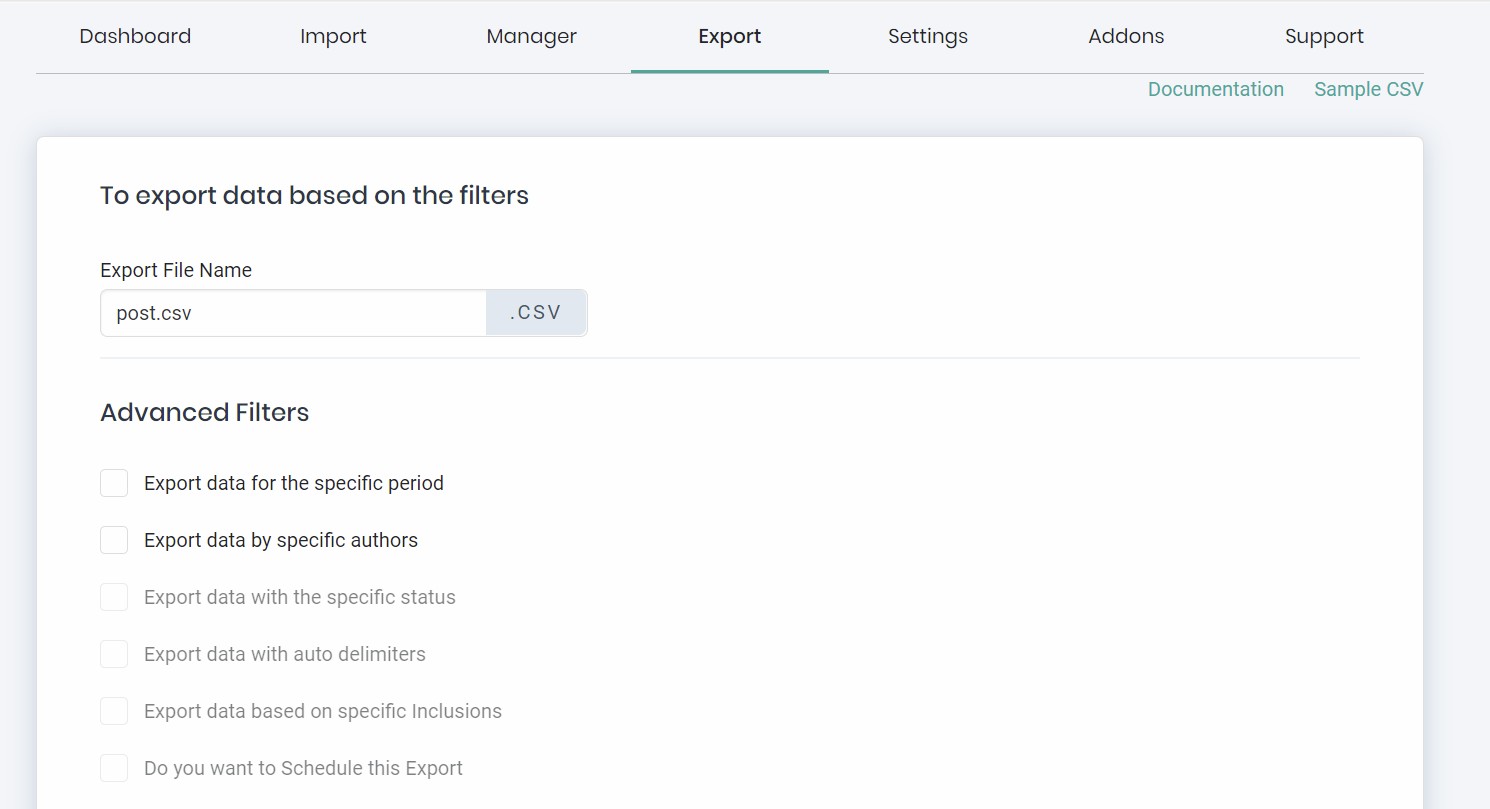Check export data based on specific Inclusions
This screenshot has width=1490, height=809.
pyautogui.click(x=114, y=711)
